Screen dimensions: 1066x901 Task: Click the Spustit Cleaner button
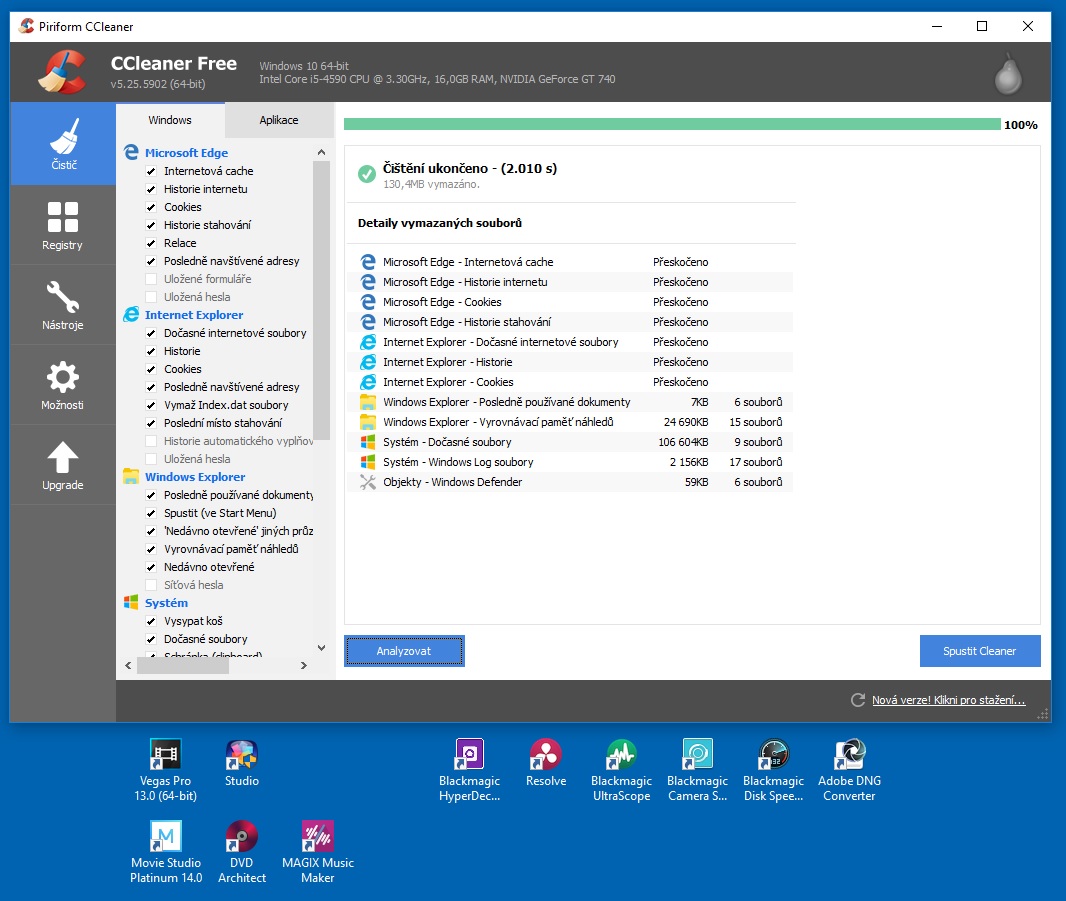click(979, 651)
